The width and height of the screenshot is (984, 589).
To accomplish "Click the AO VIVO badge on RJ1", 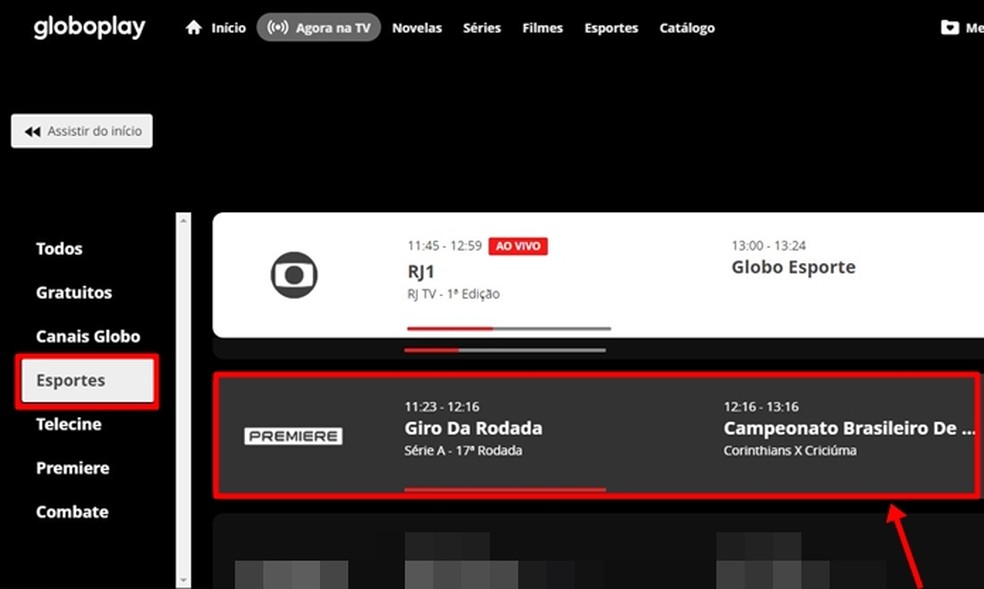I will (x=517, y=245).
